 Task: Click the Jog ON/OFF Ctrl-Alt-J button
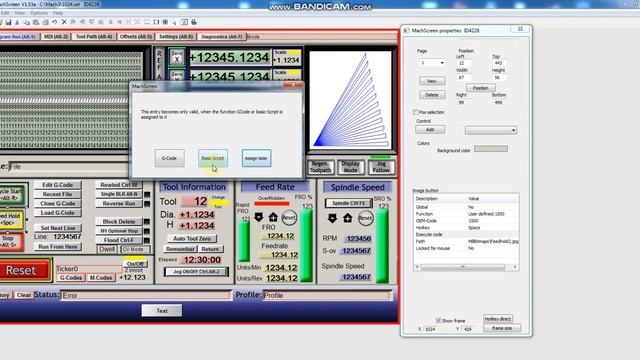[196, 272]
